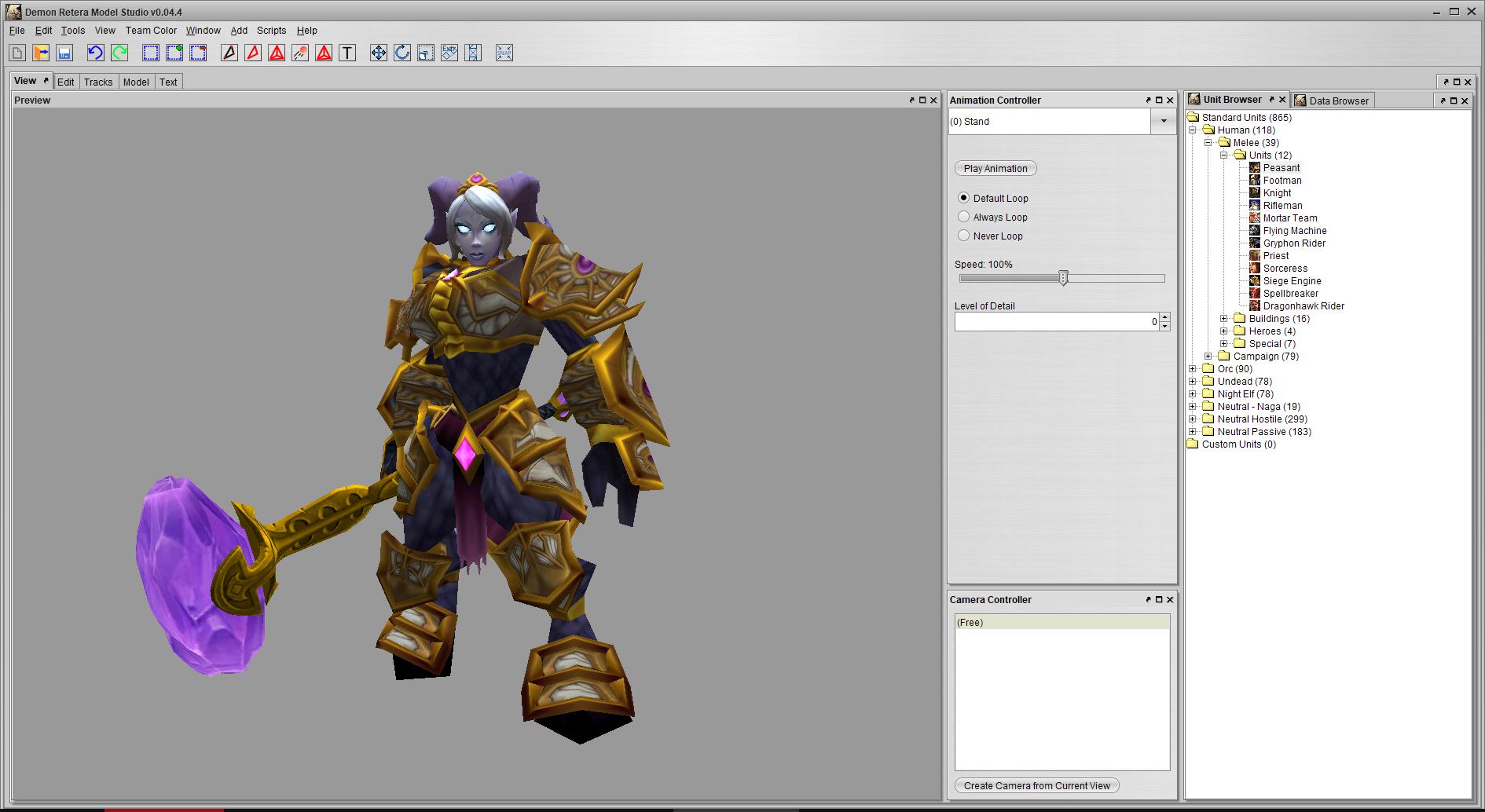Open the File menu
1485x812 pixels.
(16, 31)
